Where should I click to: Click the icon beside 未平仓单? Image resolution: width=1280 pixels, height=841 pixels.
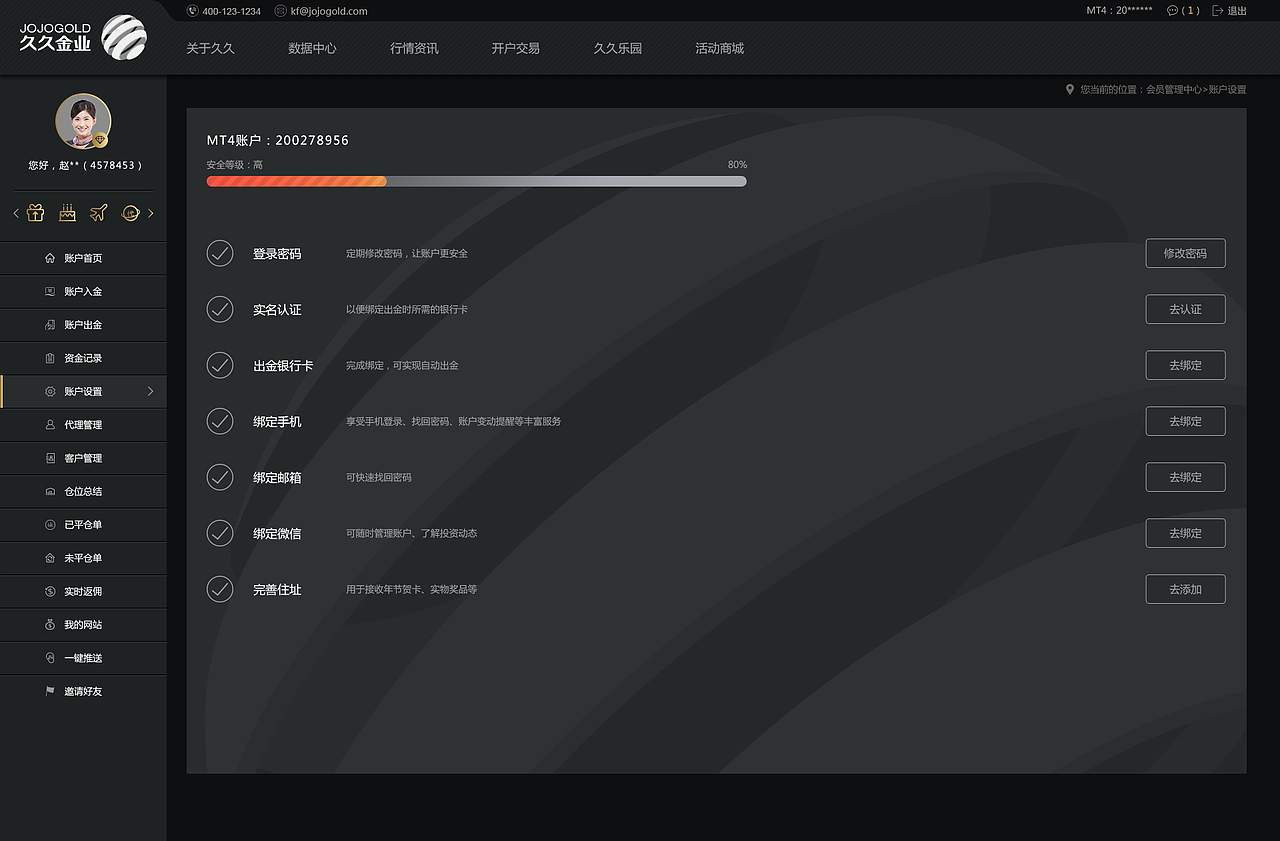(50, 558)
